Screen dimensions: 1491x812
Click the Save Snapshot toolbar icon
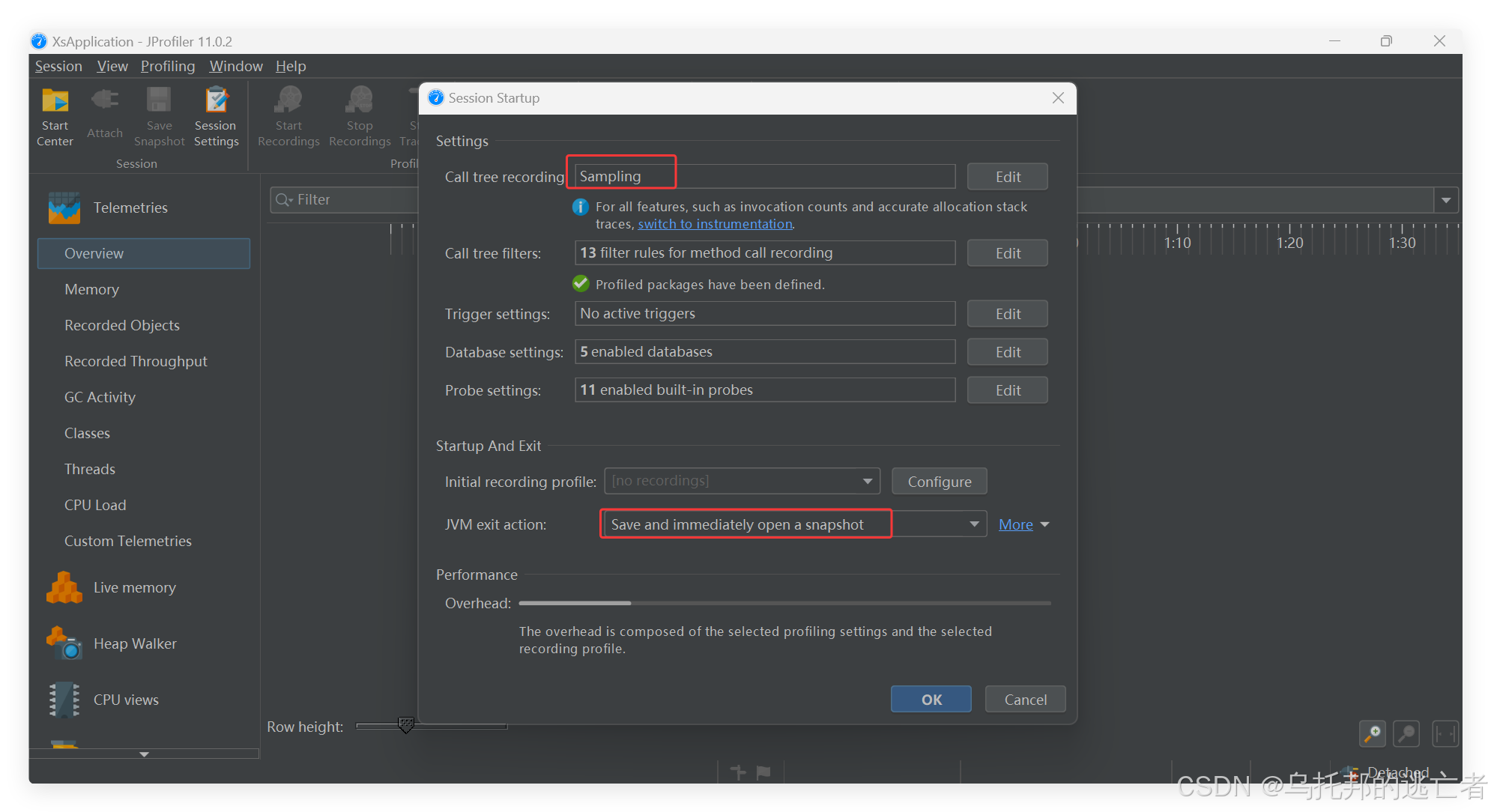coord(159,116)
